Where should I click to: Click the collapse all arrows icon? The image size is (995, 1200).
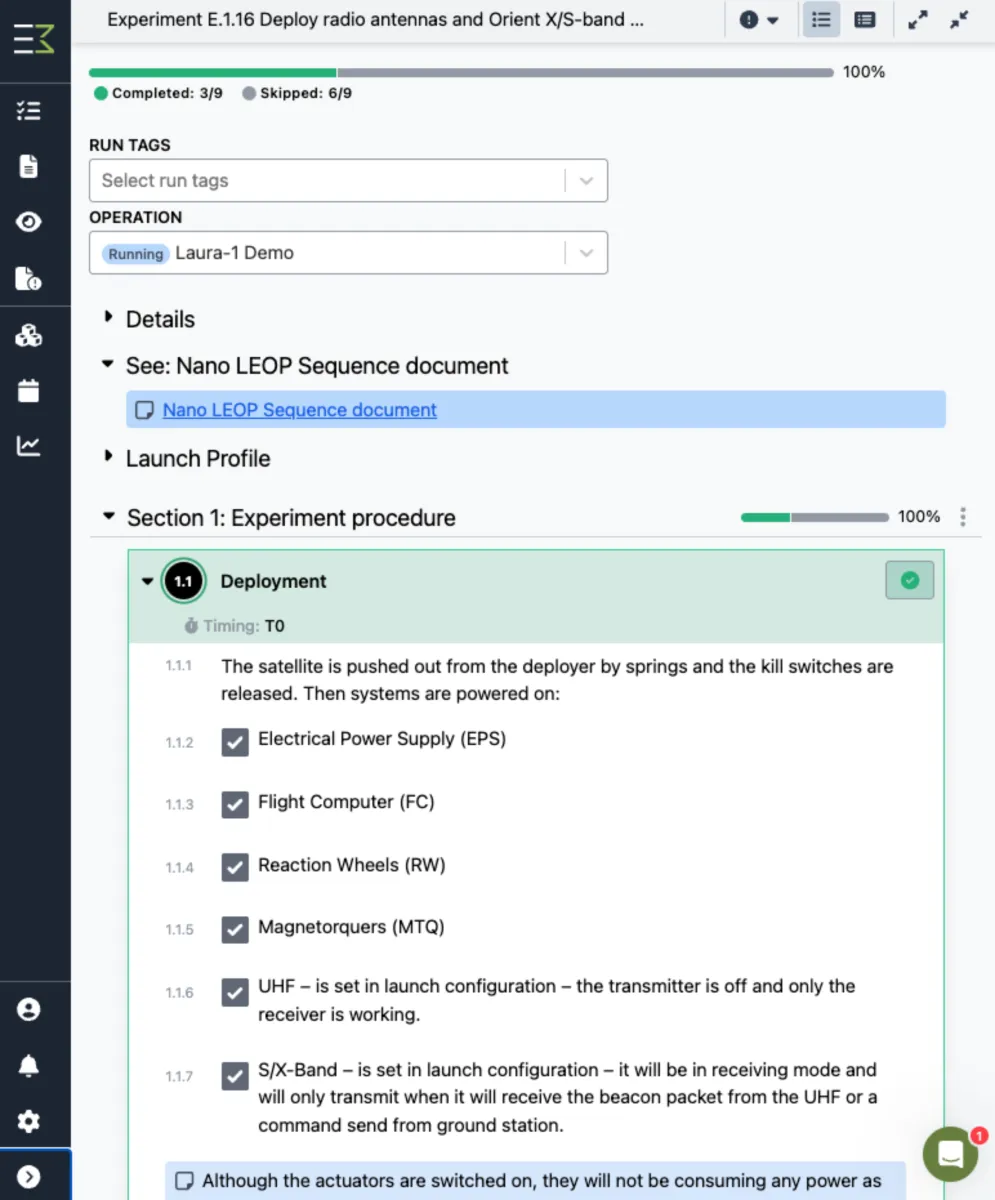click(959, 20)
